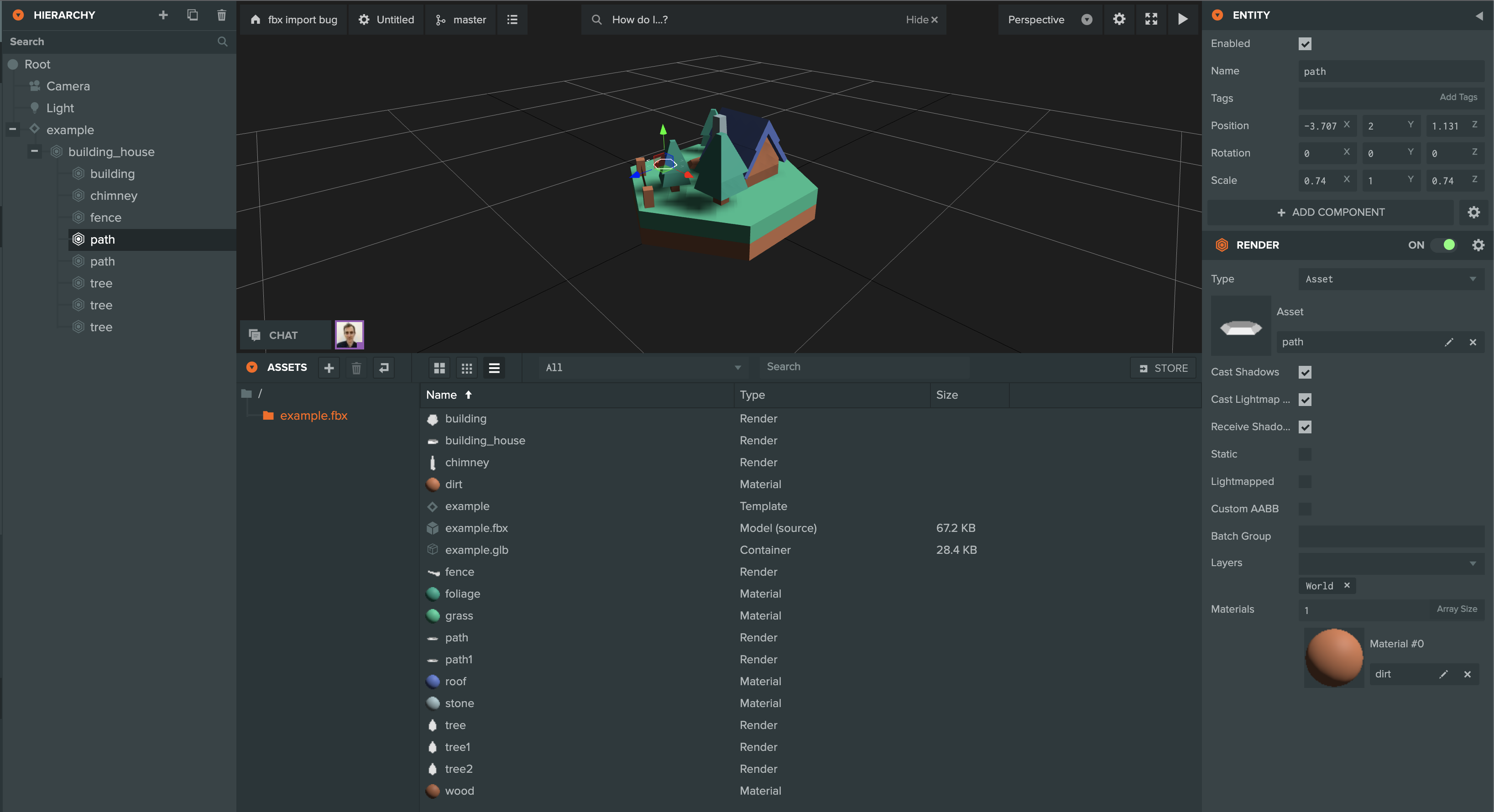Open the CHAT panel
The height and width of the screenshot is (812, 1494).
[x=285, y=335]
